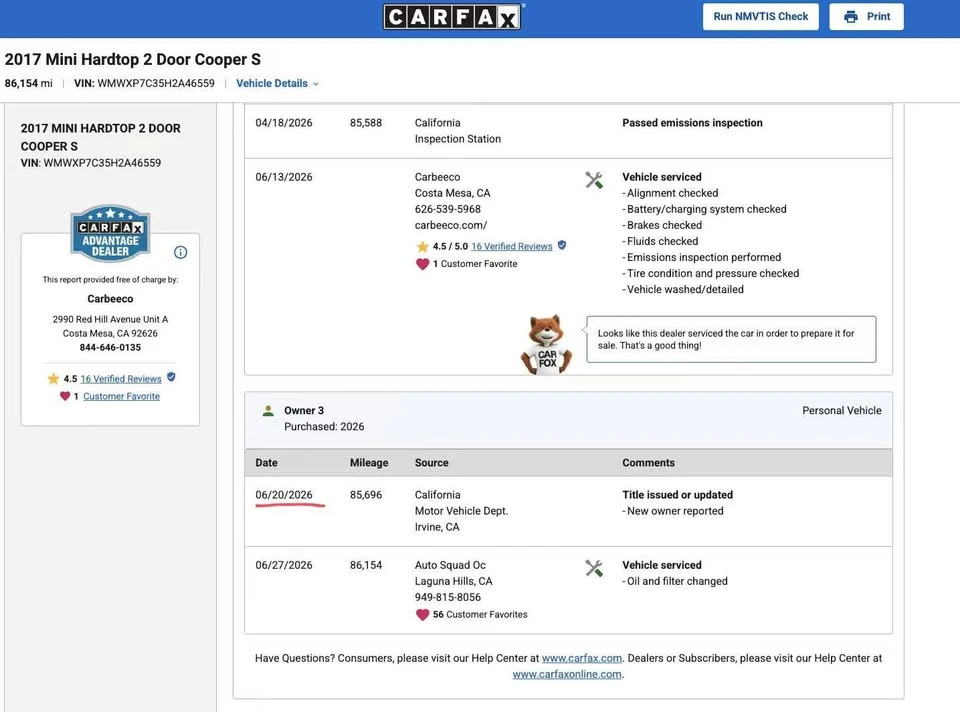The width and height of the screenshot is (960, 712).
Task: Click Auto Squad phone 949-815-8056
Action: [x=448, y=597]
